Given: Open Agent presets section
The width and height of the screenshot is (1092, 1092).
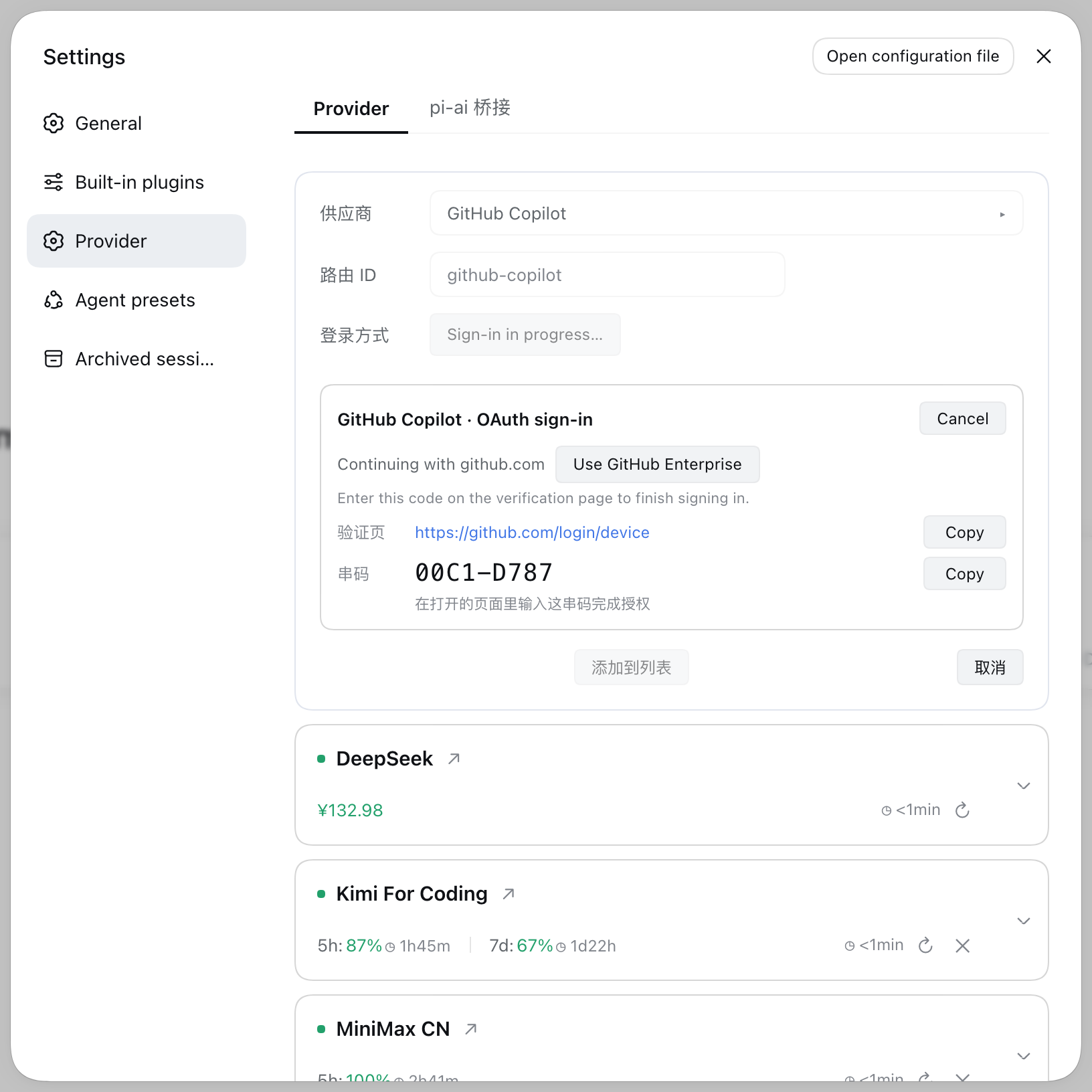Looking at the screenshot, I should [136, 300].
